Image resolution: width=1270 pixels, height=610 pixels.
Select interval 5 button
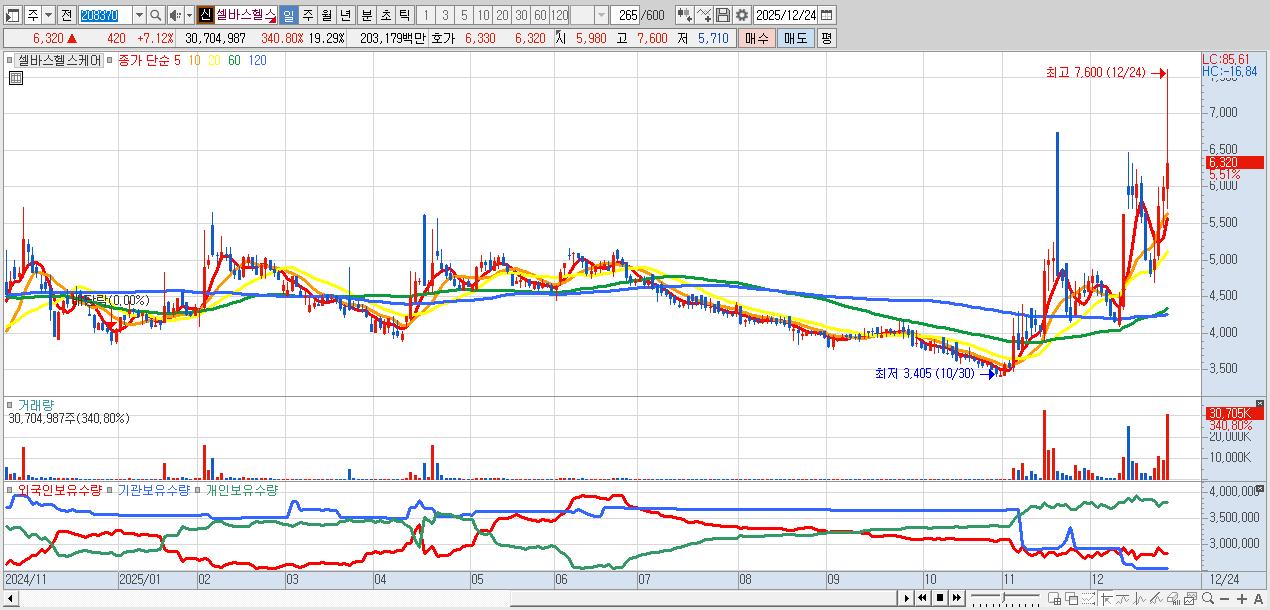(464, 15)
